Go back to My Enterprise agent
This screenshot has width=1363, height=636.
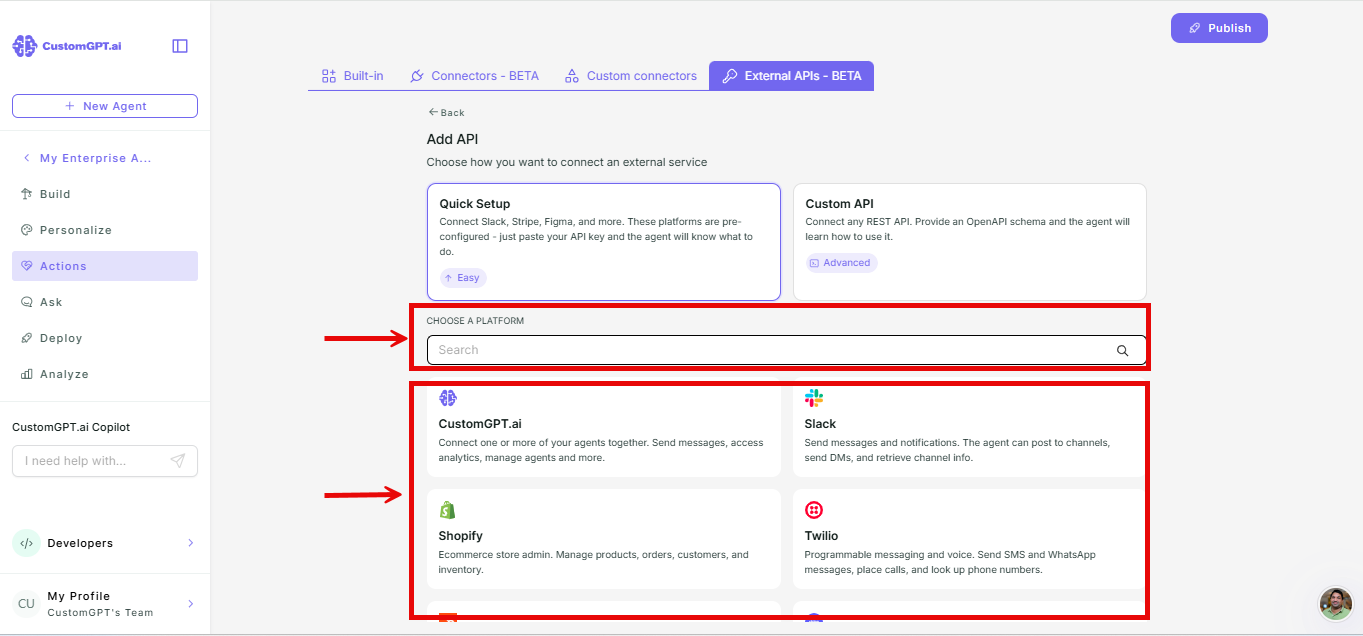pos(96,158)
